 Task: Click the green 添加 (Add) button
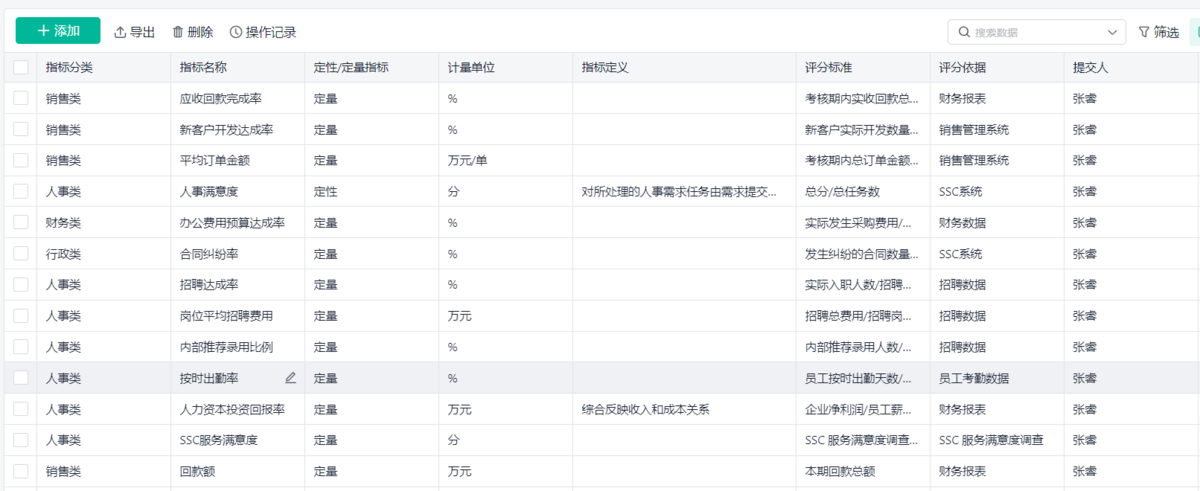58,31
